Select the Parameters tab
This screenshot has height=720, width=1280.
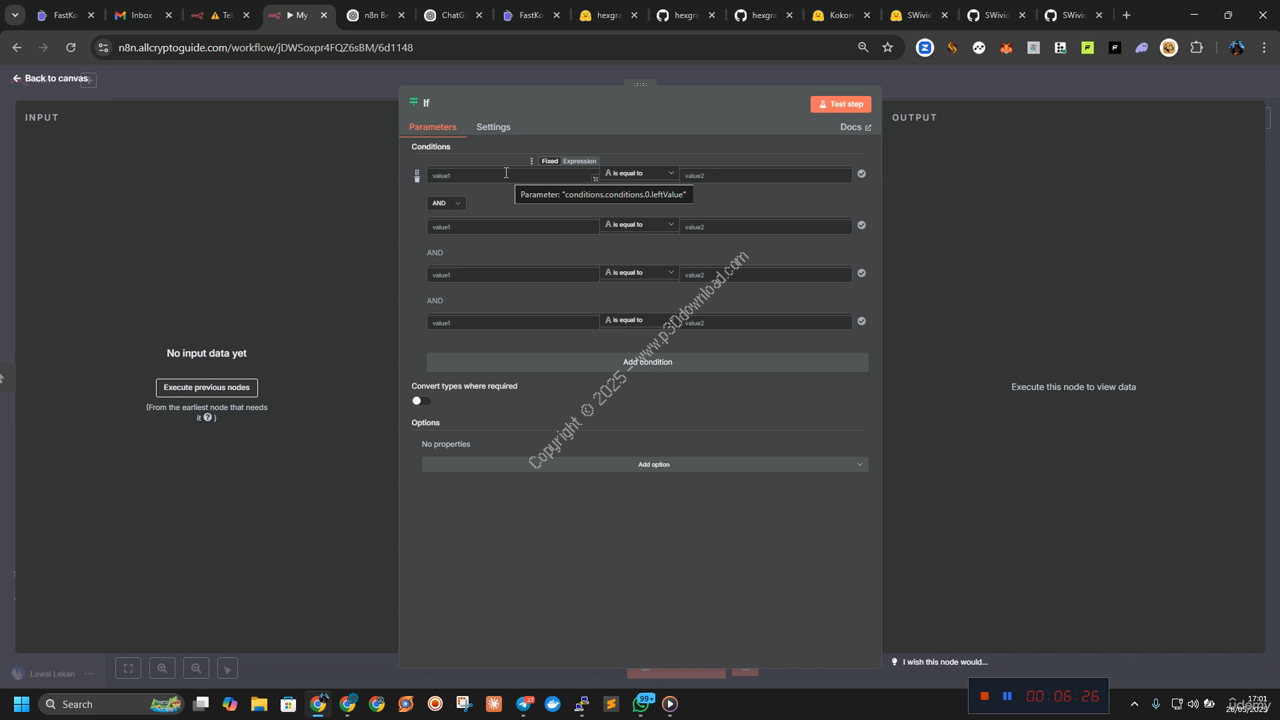[x=432, y=127]
